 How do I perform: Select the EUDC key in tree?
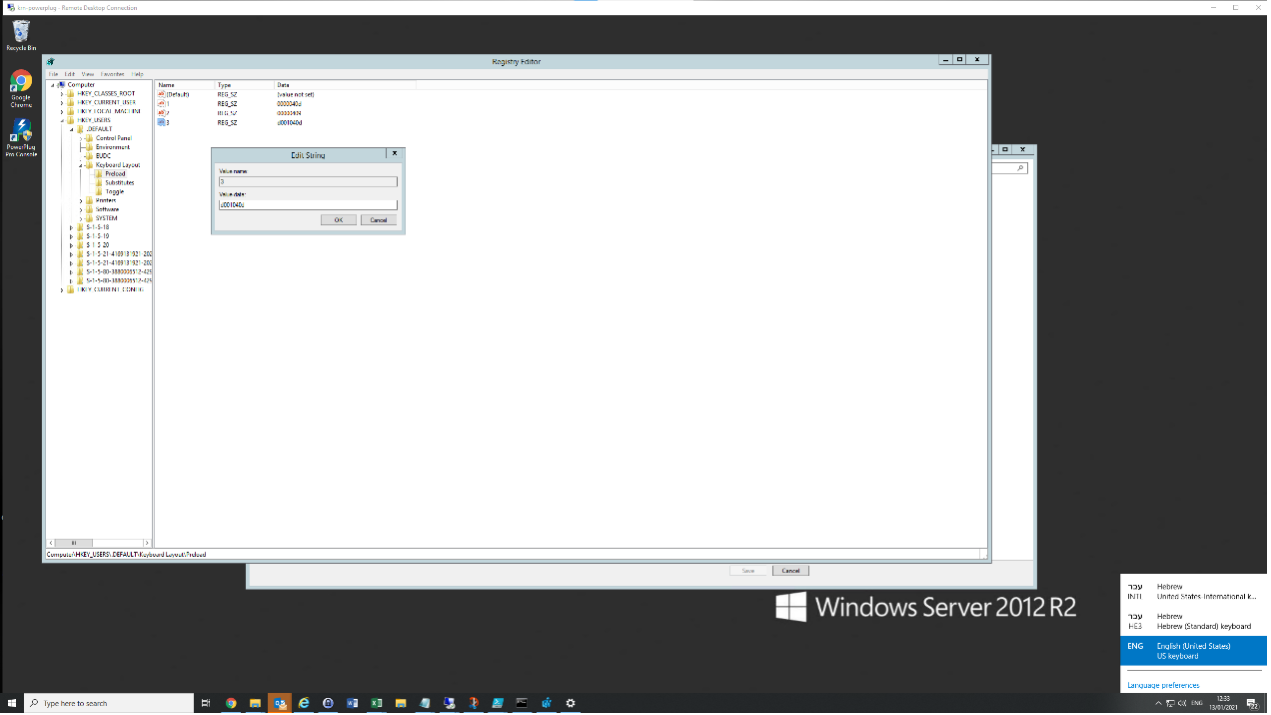click(x=103, y=156)
